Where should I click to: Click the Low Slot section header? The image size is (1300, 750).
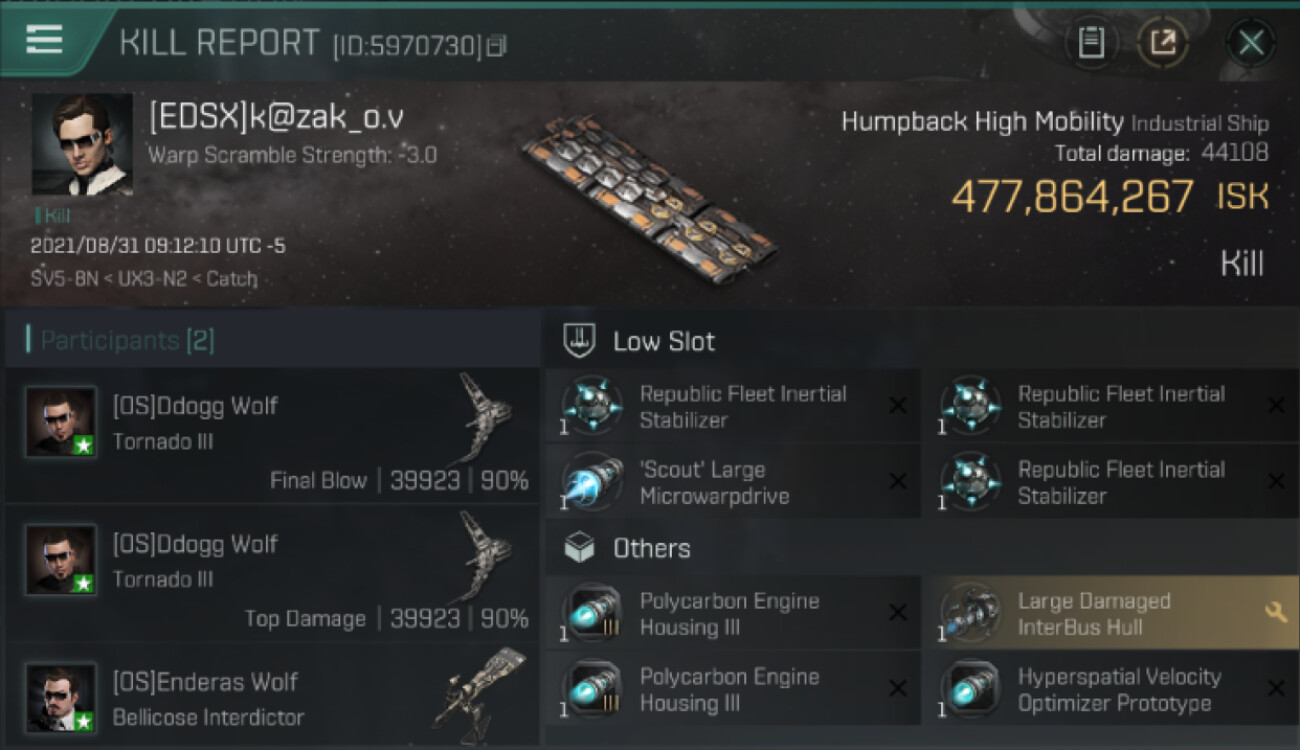pos(664,342)
